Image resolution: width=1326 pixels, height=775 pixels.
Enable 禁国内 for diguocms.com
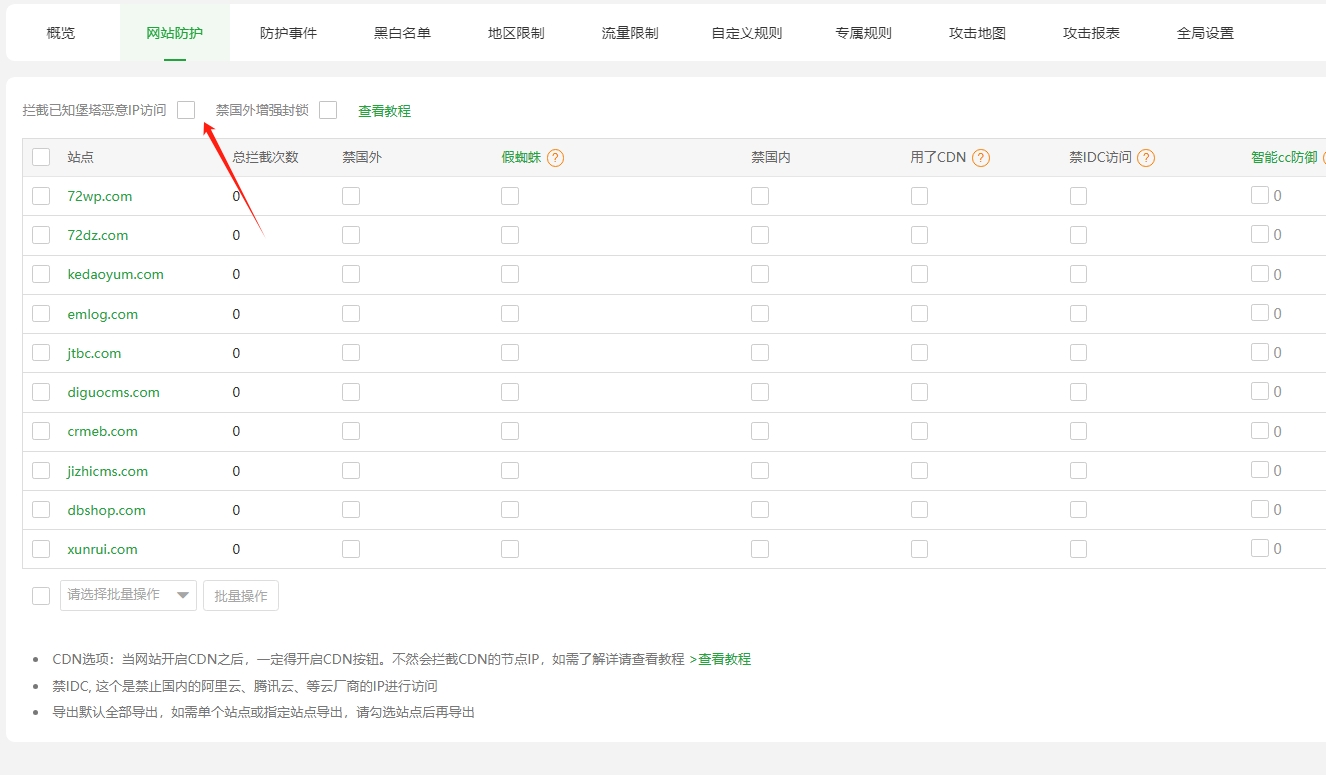(x=760, y=391)
